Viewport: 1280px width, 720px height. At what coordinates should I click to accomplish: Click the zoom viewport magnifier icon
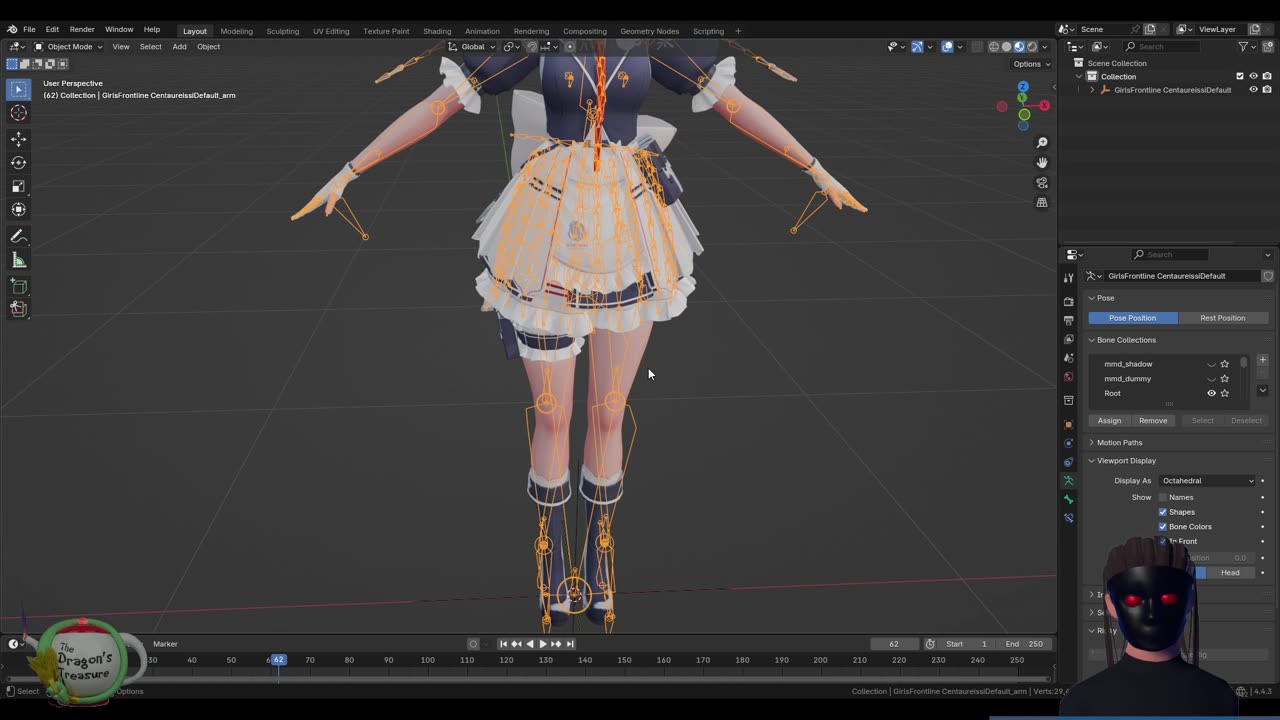(1042, 143)
